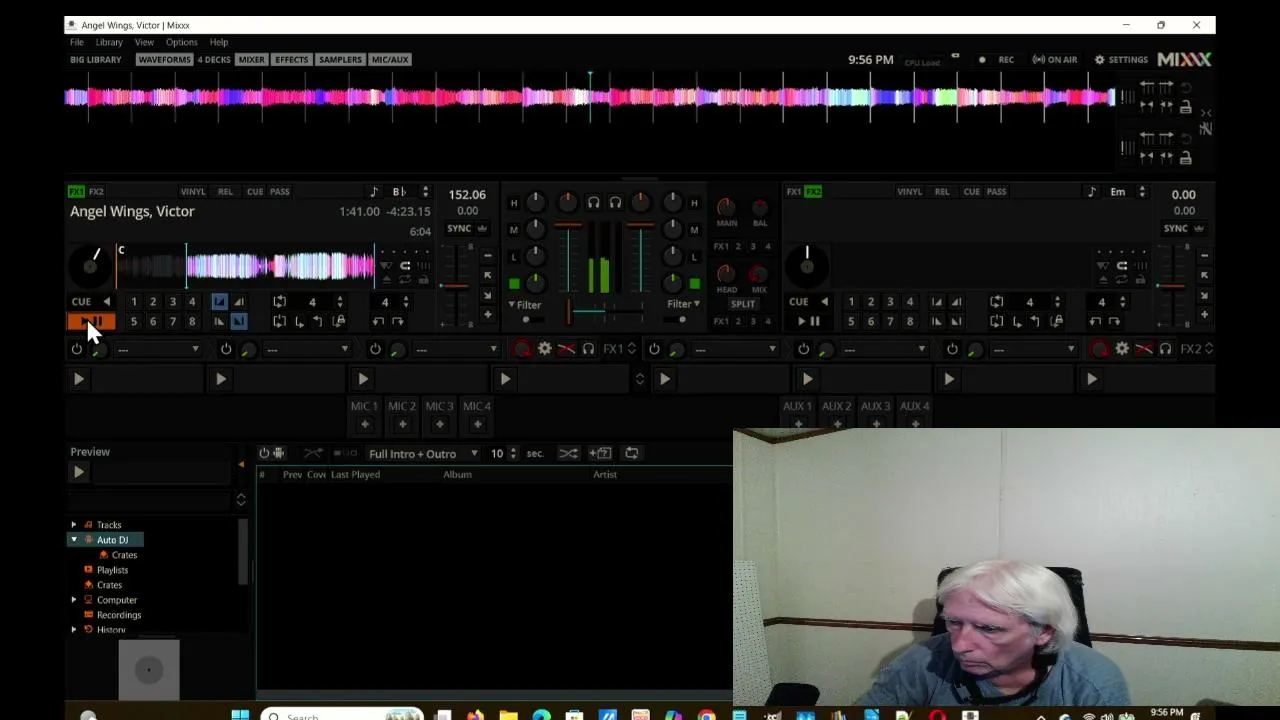
Task: Click the FX1 unit settings gear icon
Action: pos(545,349)
